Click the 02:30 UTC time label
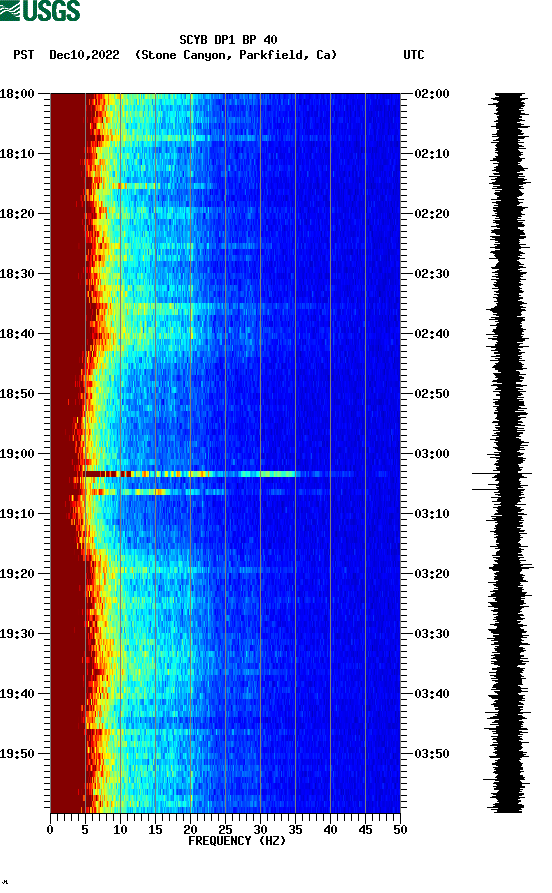The image size is (552, 893). (432, 274)
